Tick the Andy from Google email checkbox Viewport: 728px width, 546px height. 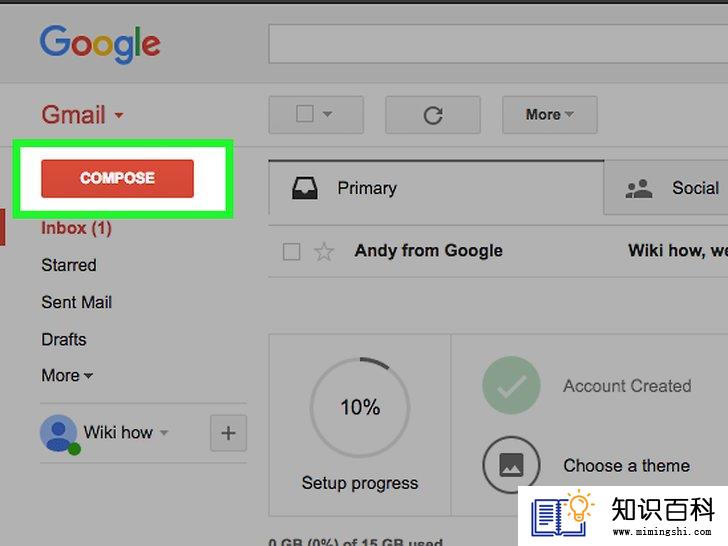(291, 252)
